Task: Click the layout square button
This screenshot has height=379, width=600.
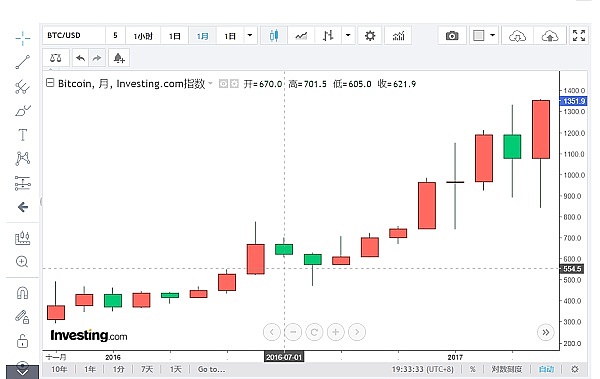Action: tap(479, 36)
